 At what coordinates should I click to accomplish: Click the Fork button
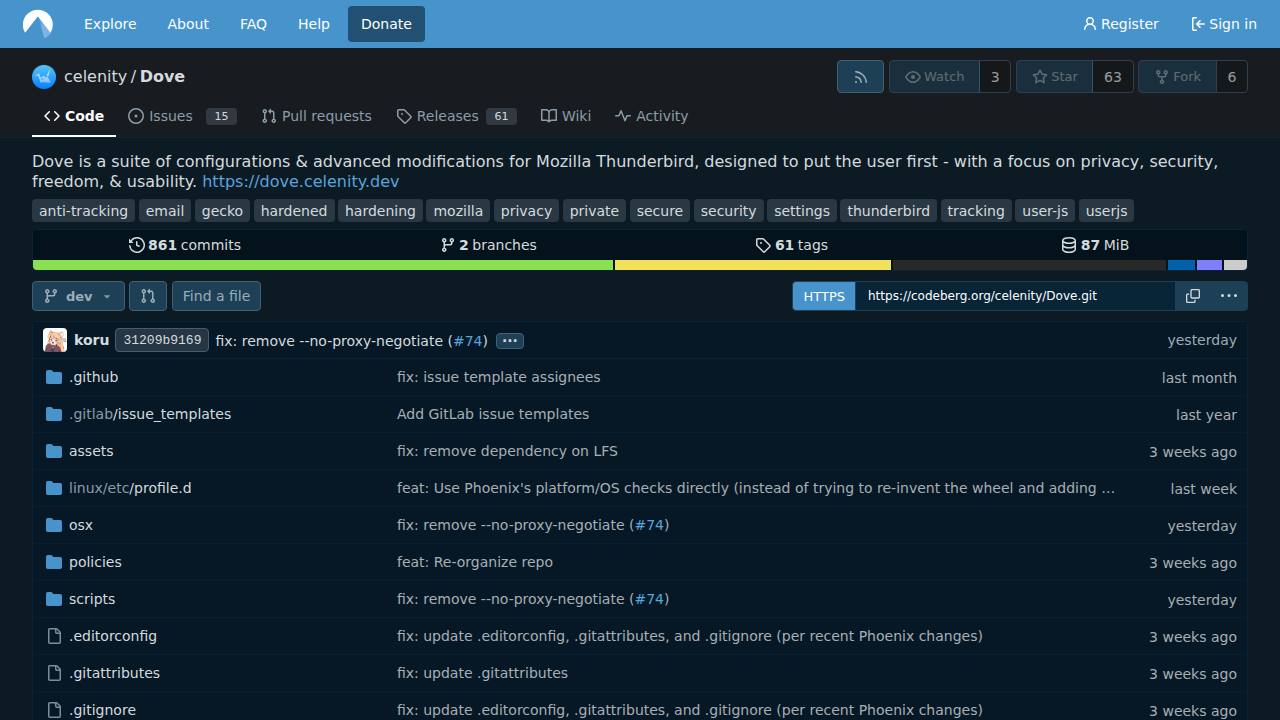1177,77
